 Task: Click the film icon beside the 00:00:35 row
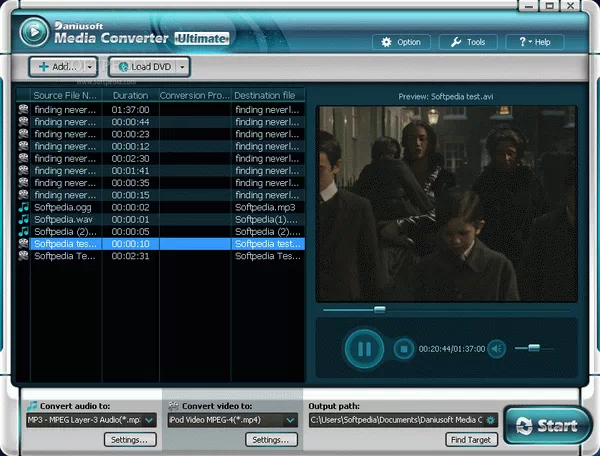coord(23,182)
